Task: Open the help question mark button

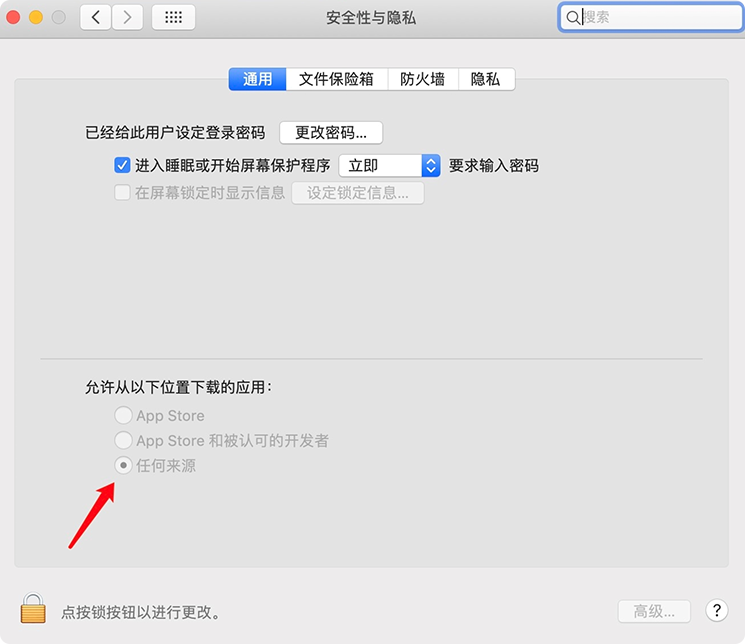Action: click(x=716, y=610)
